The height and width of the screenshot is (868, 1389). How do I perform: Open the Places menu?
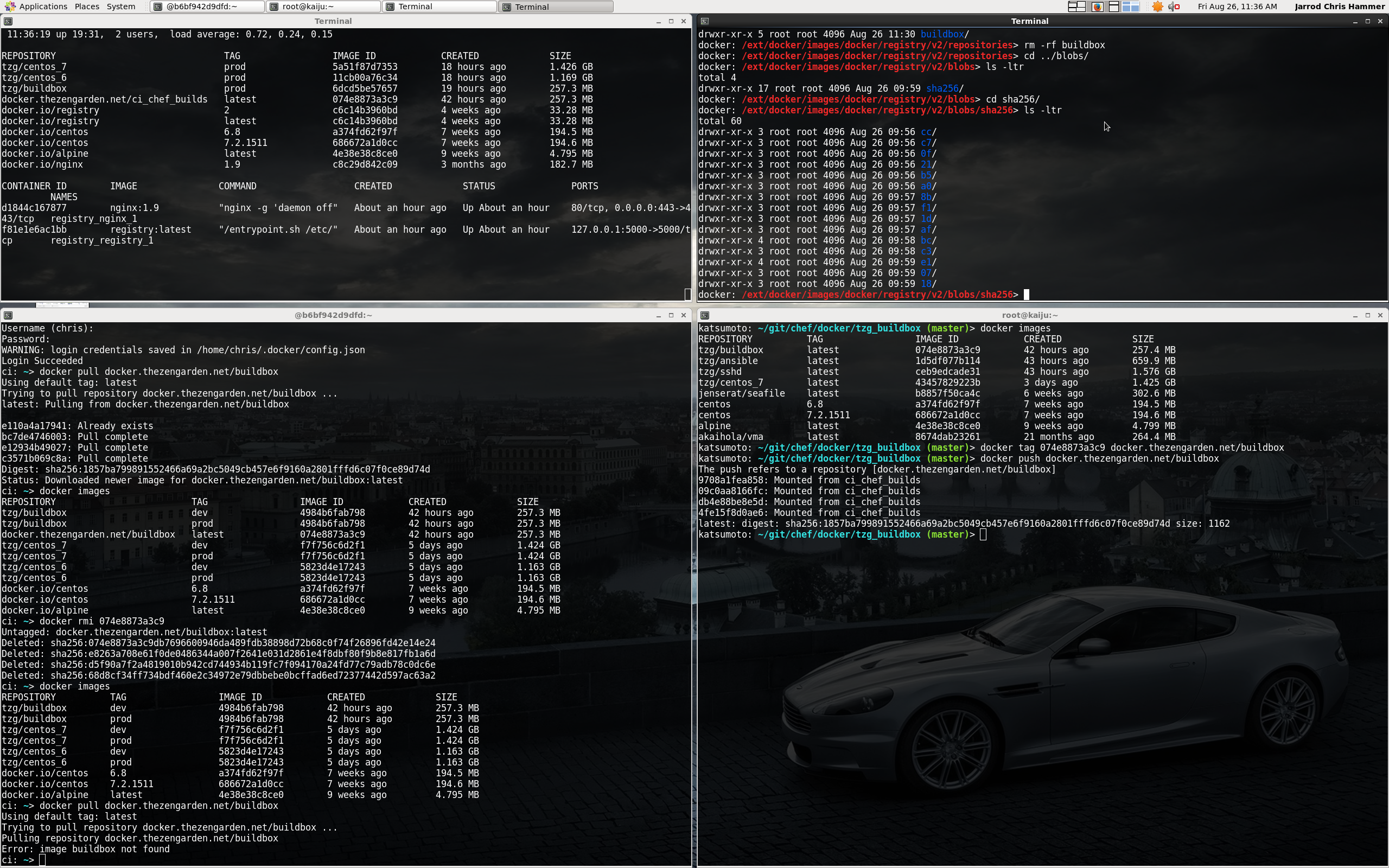87,7
